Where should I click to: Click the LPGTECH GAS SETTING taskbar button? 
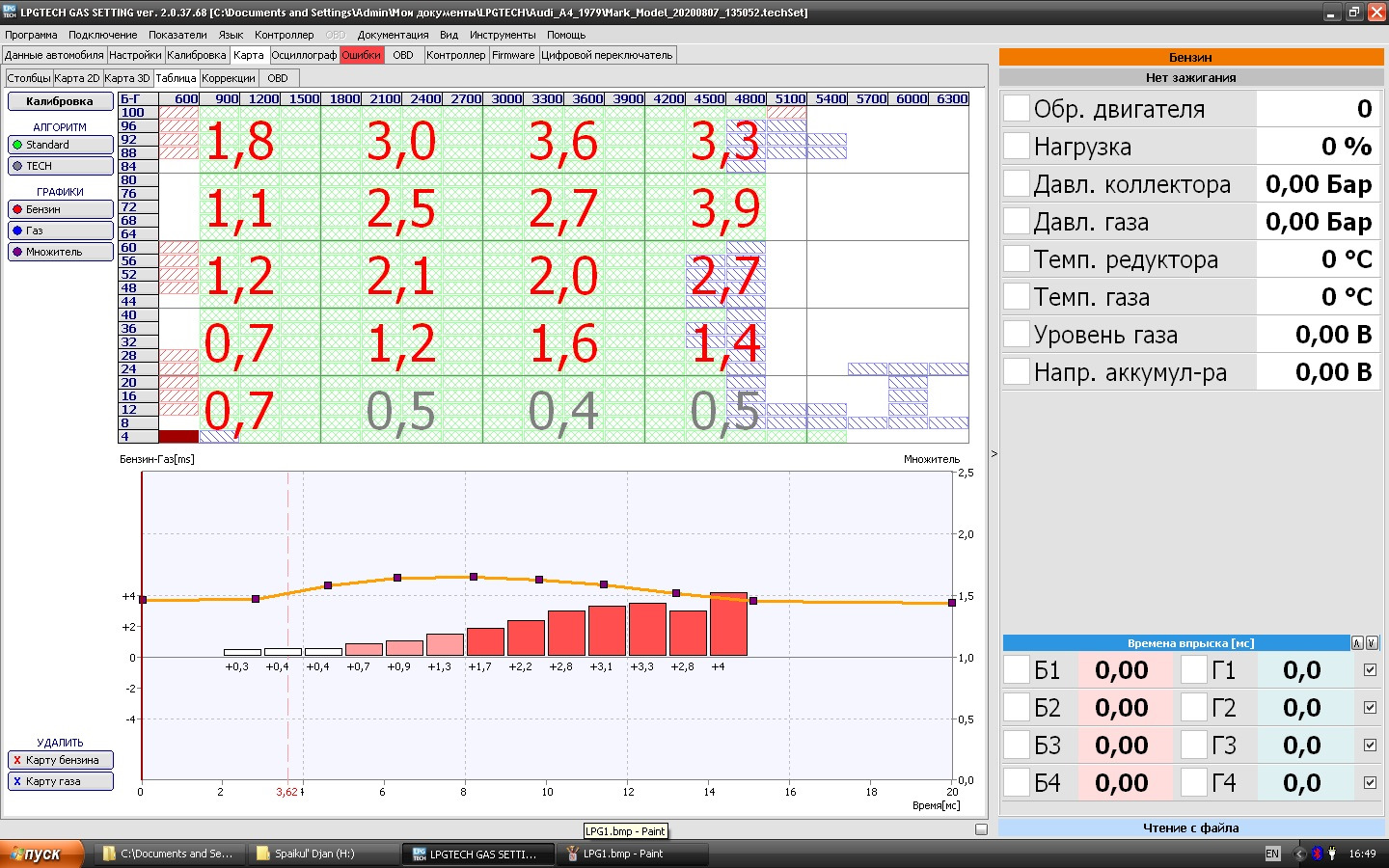(478, 854)
